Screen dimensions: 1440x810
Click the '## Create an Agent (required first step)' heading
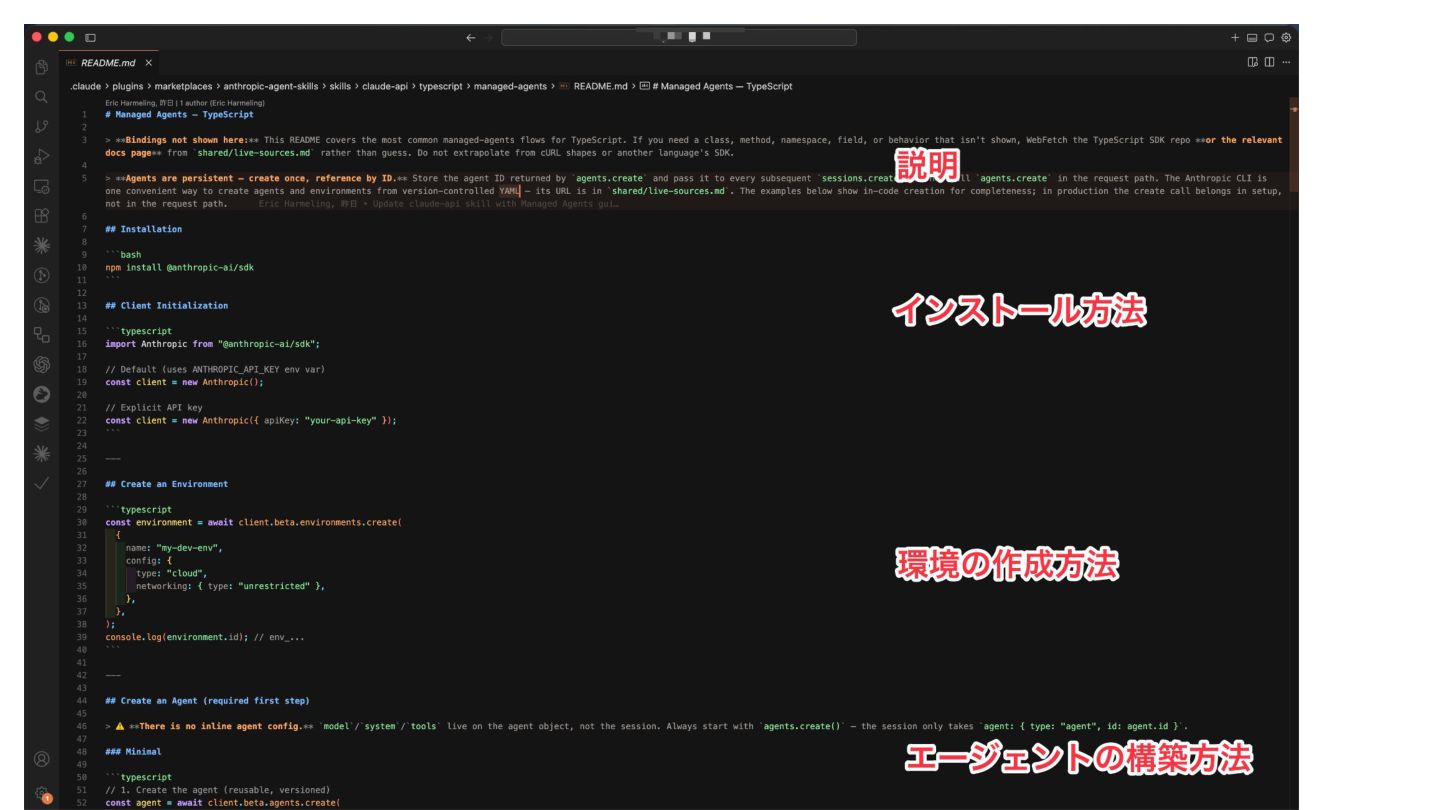(x=207, y=701)
